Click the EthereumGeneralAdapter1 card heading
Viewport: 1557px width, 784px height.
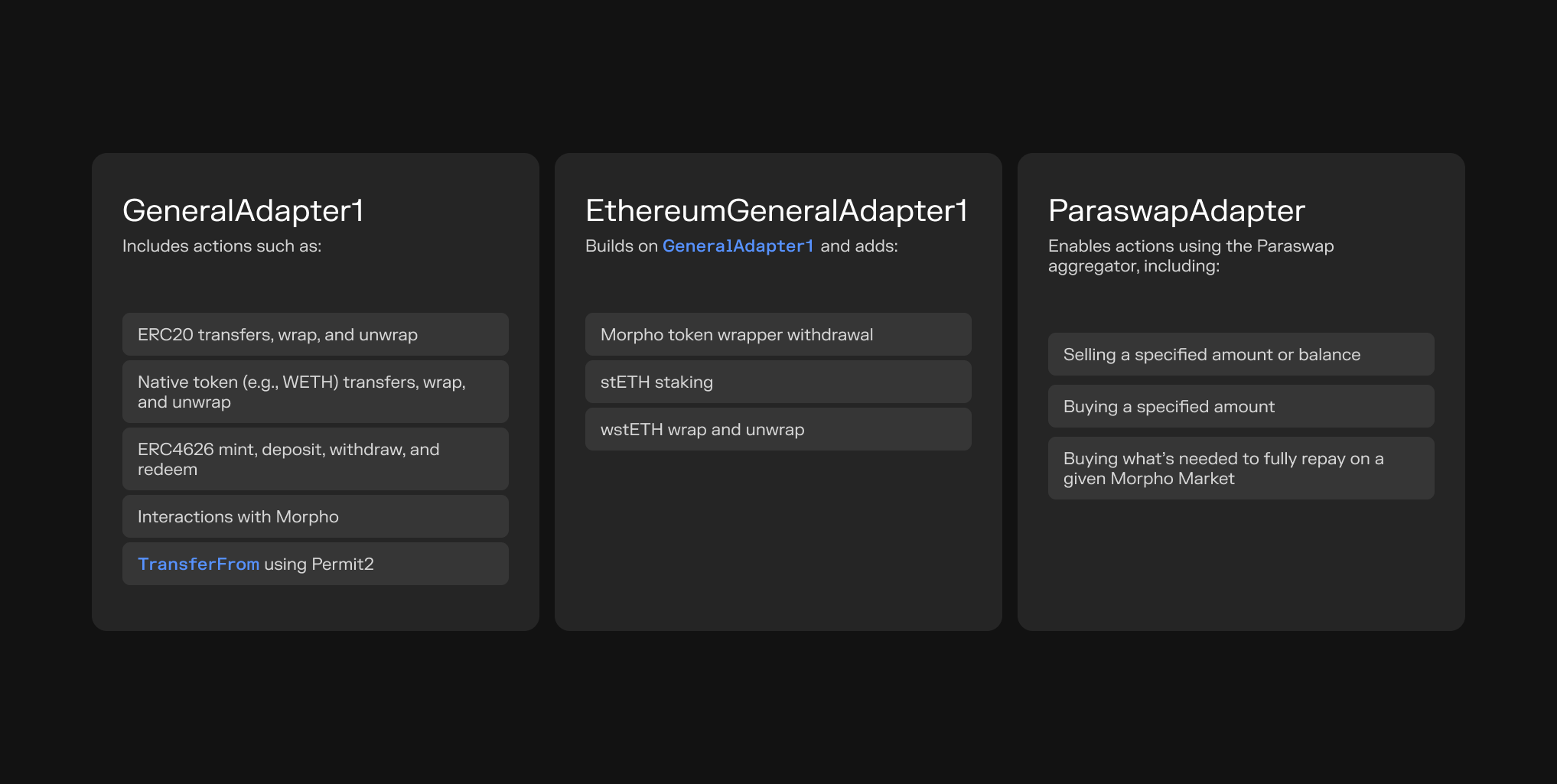pos(777,211)
